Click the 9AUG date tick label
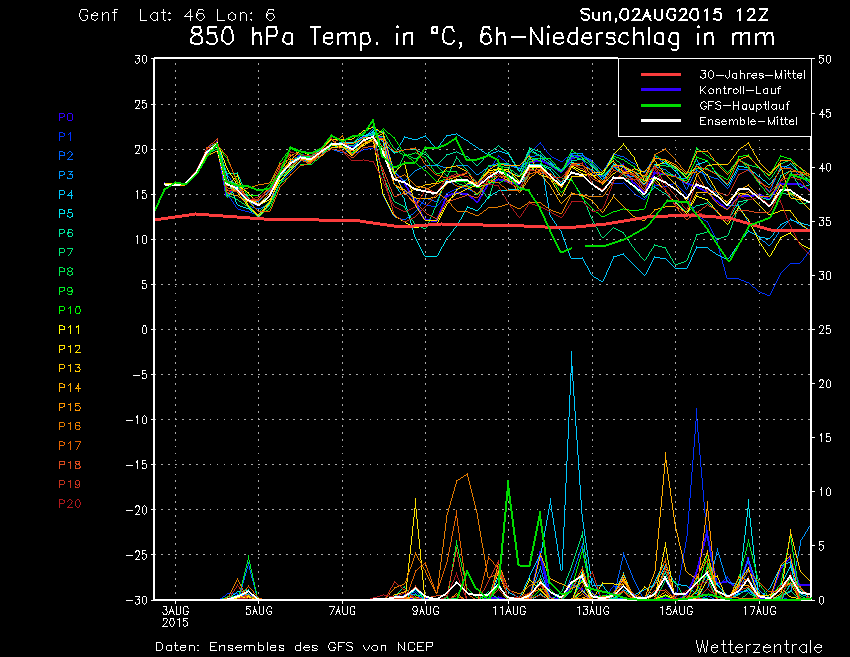Viewport: 850px width, 657px height. (425, 610)
